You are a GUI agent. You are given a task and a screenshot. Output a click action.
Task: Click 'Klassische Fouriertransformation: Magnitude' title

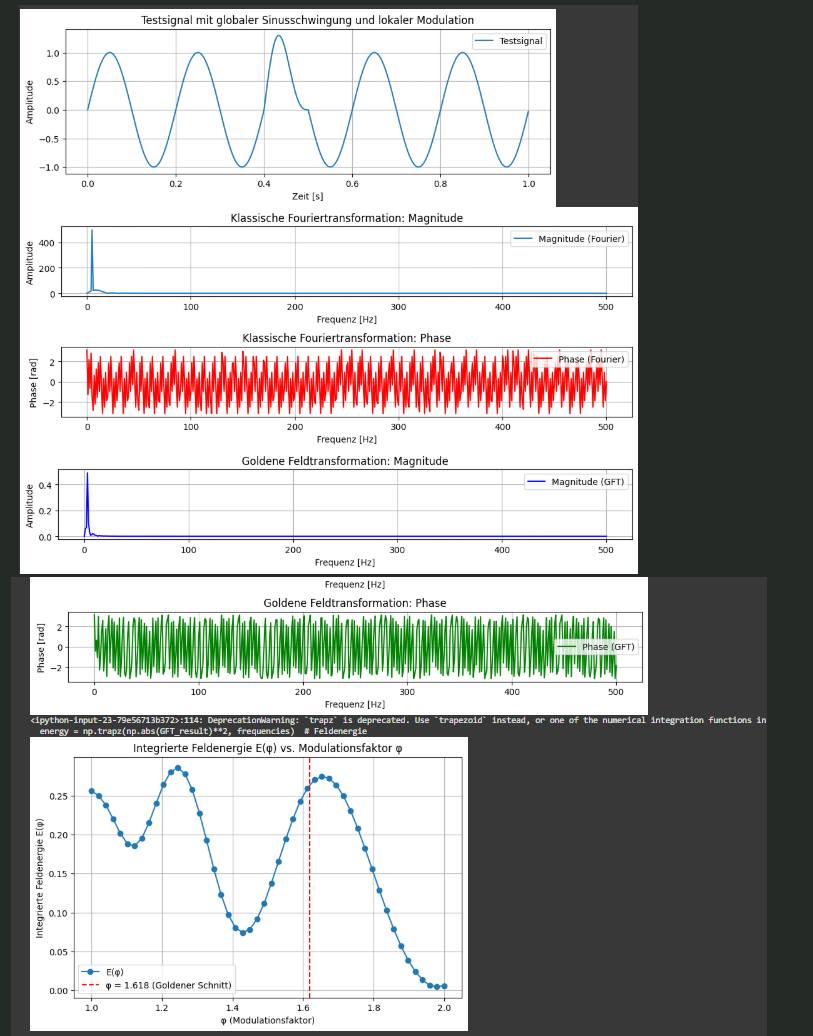[x=346, y=218]
